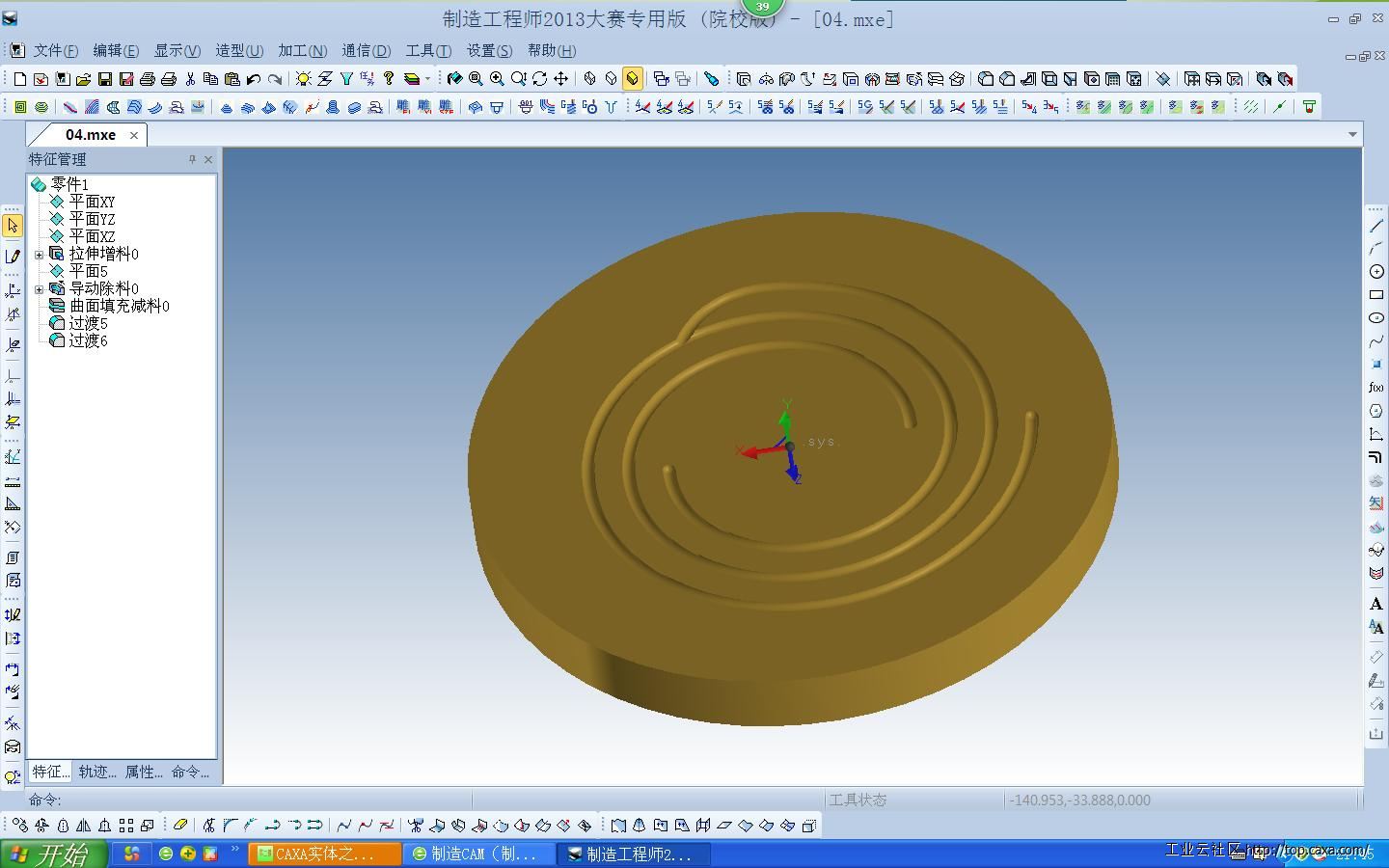Pin the 特征管理 panel
This screenshot has width=1389, height=868.
[x=192, y=159]
